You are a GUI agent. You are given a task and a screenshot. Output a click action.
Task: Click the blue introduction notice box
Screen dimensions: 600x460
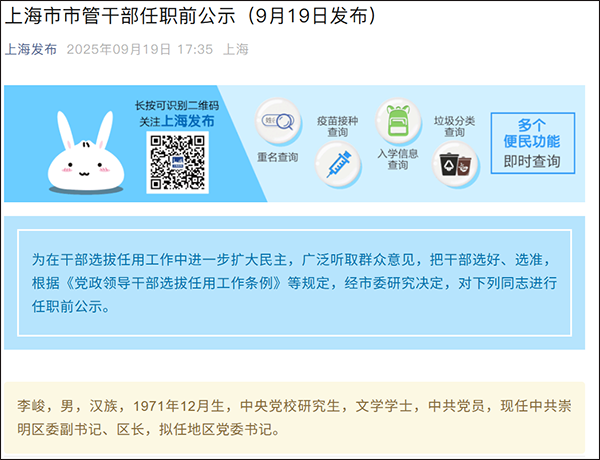coord(295,283)
